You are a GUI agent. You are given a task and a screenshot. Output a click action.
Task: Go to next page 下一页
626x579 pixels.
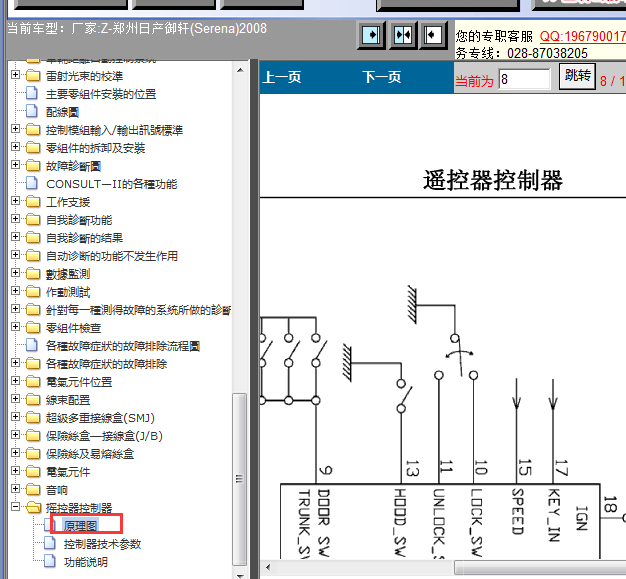[382, 77]
